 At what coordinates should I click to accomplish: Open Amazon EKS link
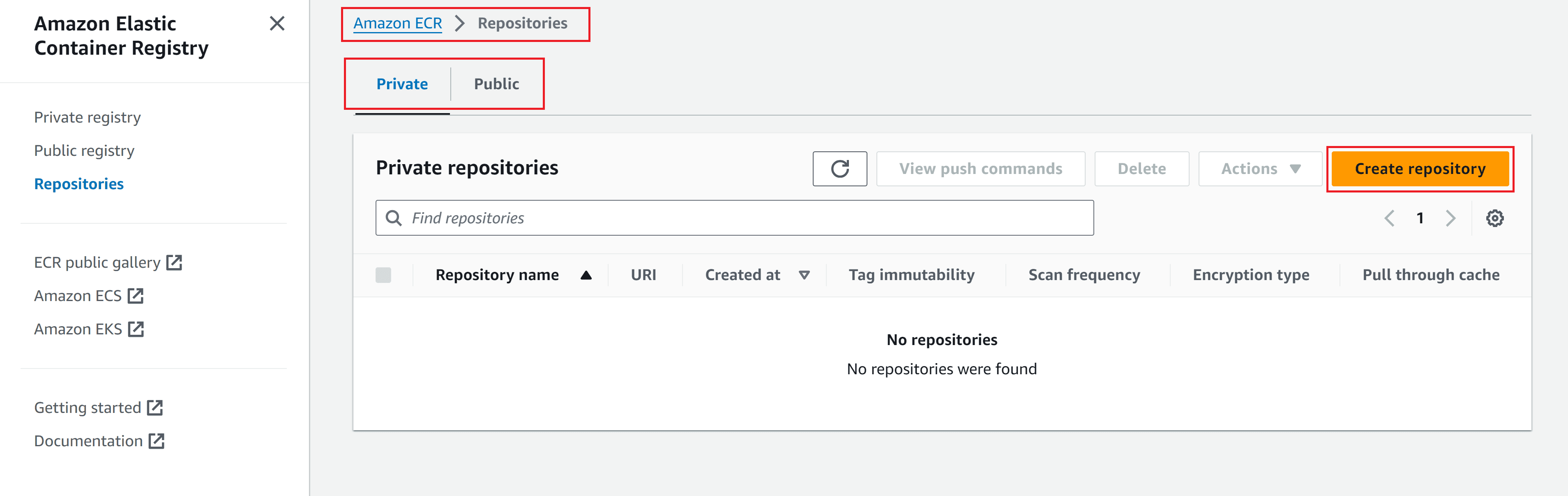(78, 330)
